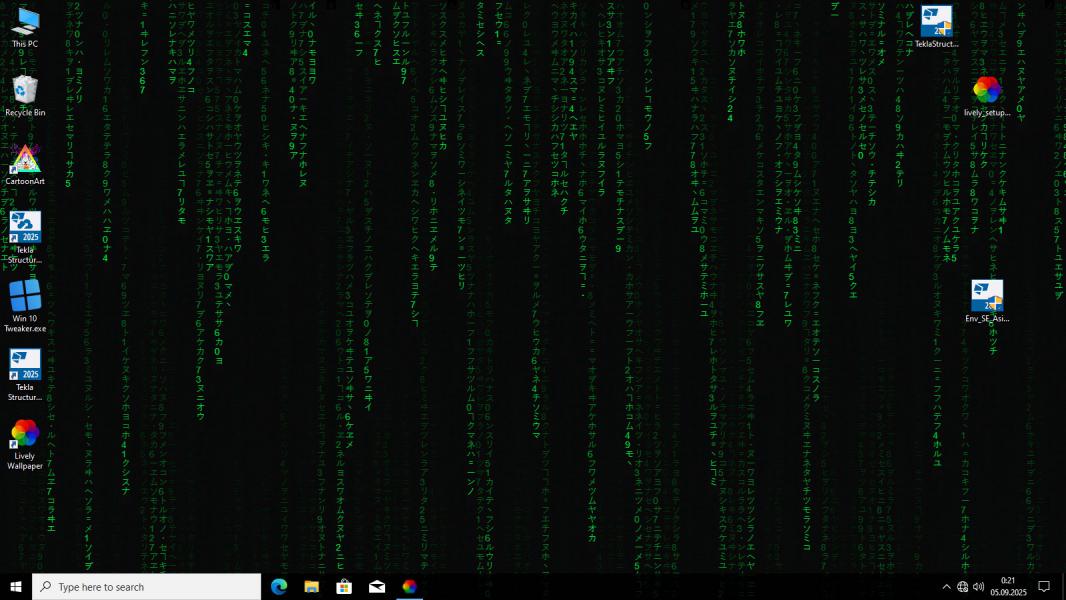Open File Explorer from the taskbar
Image resolution: width=1066 pixels, height=600 pixels.
point(311,586)
